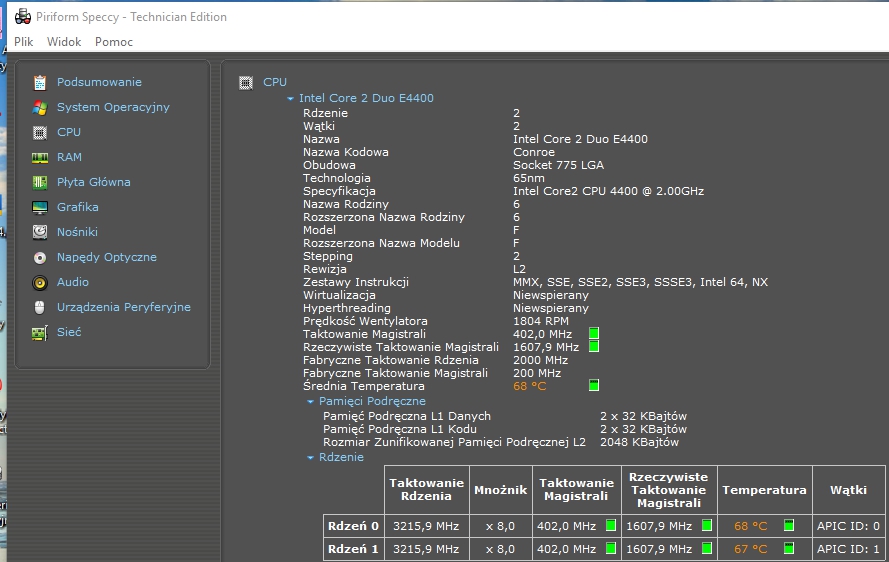The image size is (889, 562).
Task: Click the CPU chip icon in main panel header
Action: point(245,83)
